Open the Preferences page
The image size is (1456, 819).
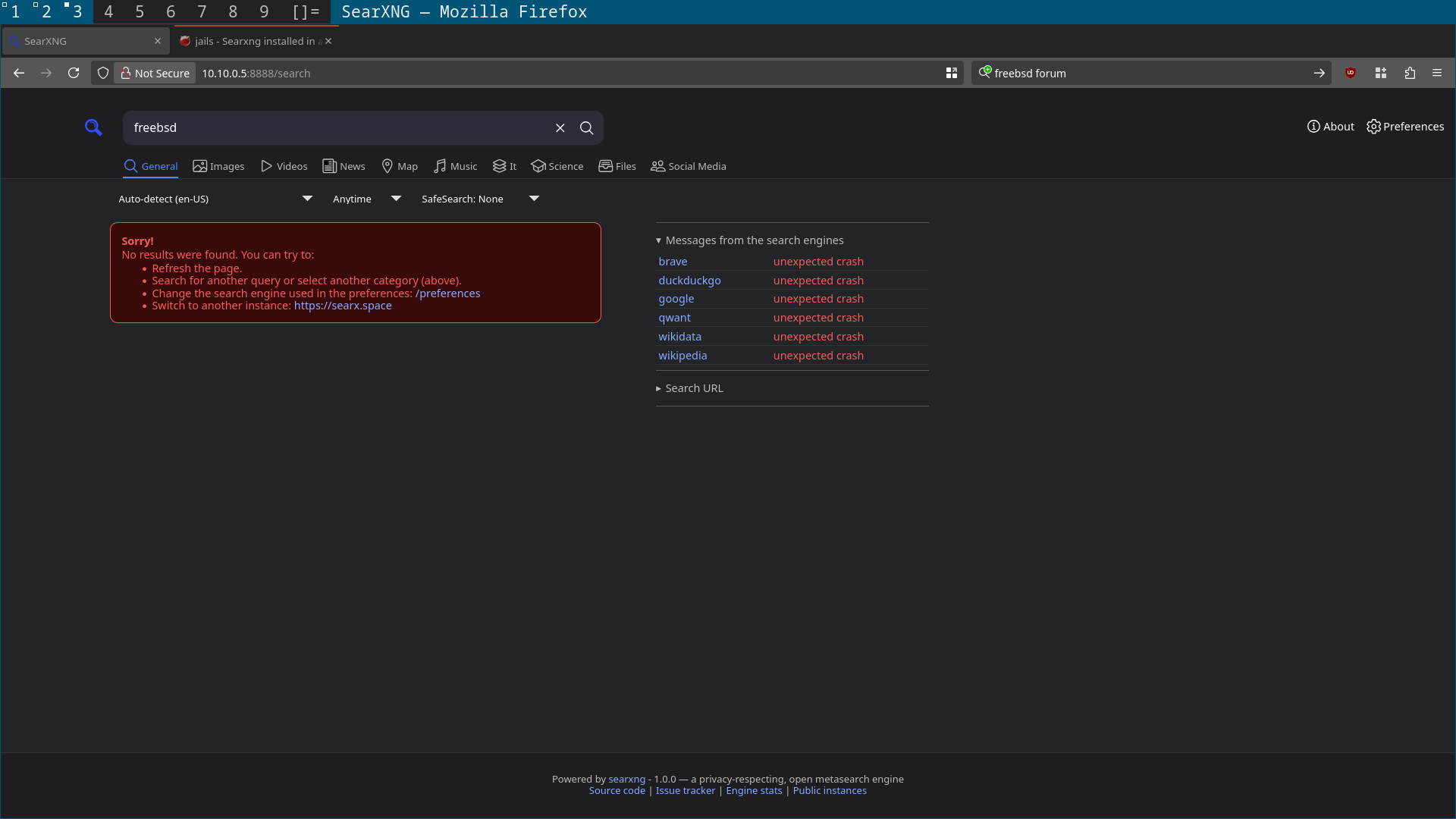(1405, 127)
